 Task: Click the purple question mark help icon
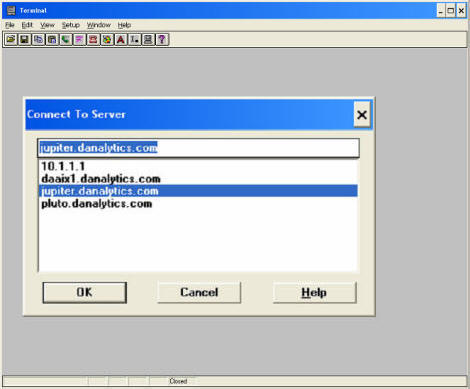[162, 40]
